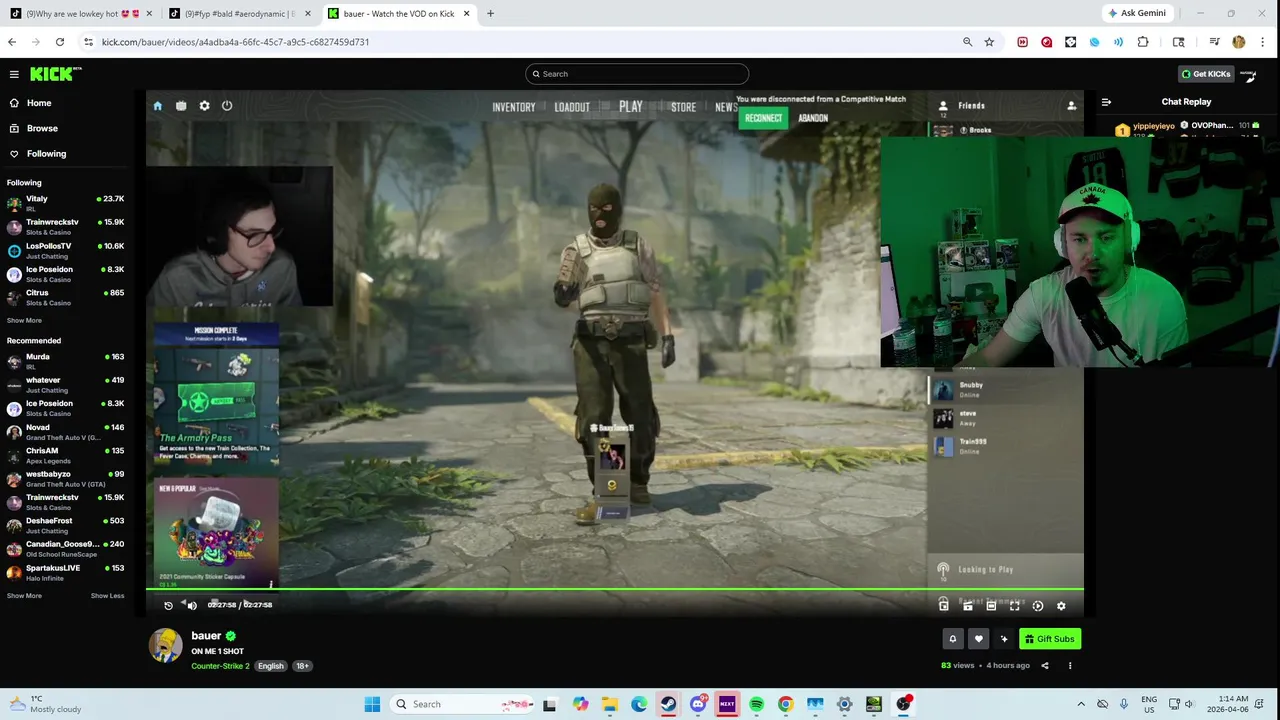Go back in the browser
The height and width of the screenshot is (720, 1280).
click(12, 42)
